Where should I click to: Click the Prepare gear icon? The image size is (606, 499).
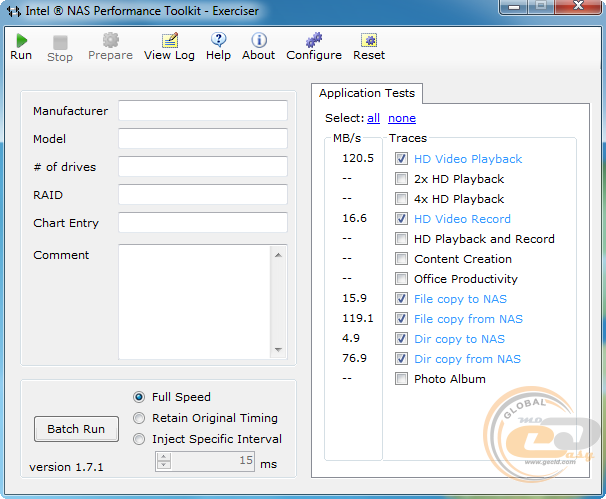(110, 40)
